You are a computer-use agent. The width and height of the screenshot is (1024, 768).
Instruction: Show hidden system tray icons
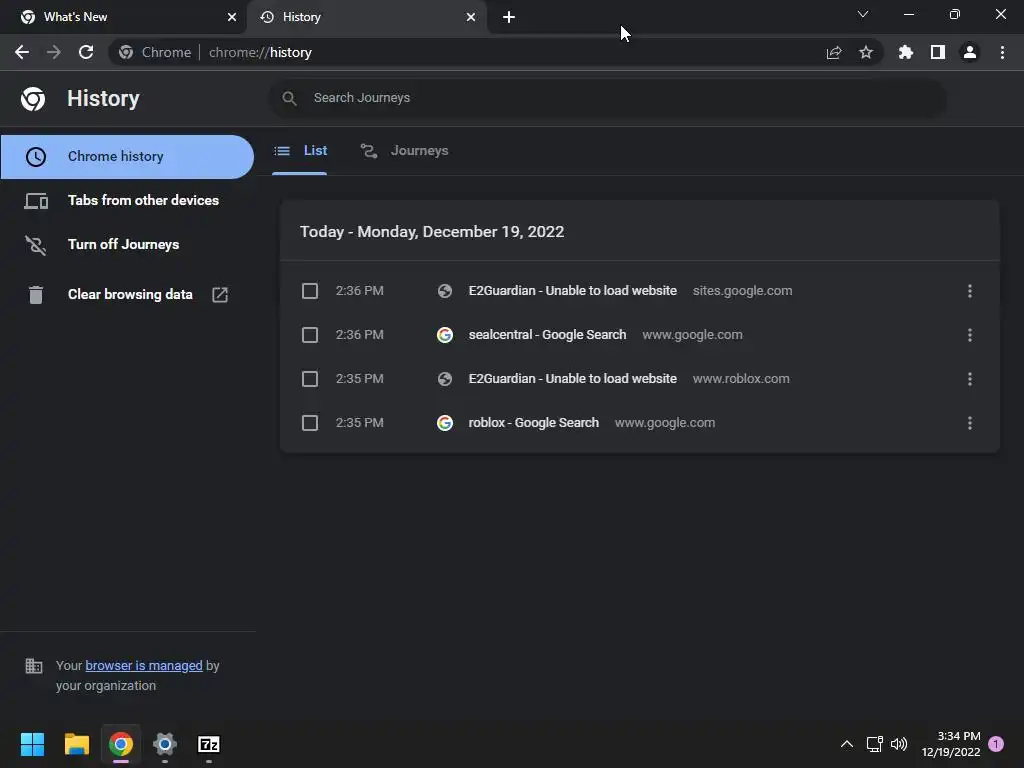[846, 744]
